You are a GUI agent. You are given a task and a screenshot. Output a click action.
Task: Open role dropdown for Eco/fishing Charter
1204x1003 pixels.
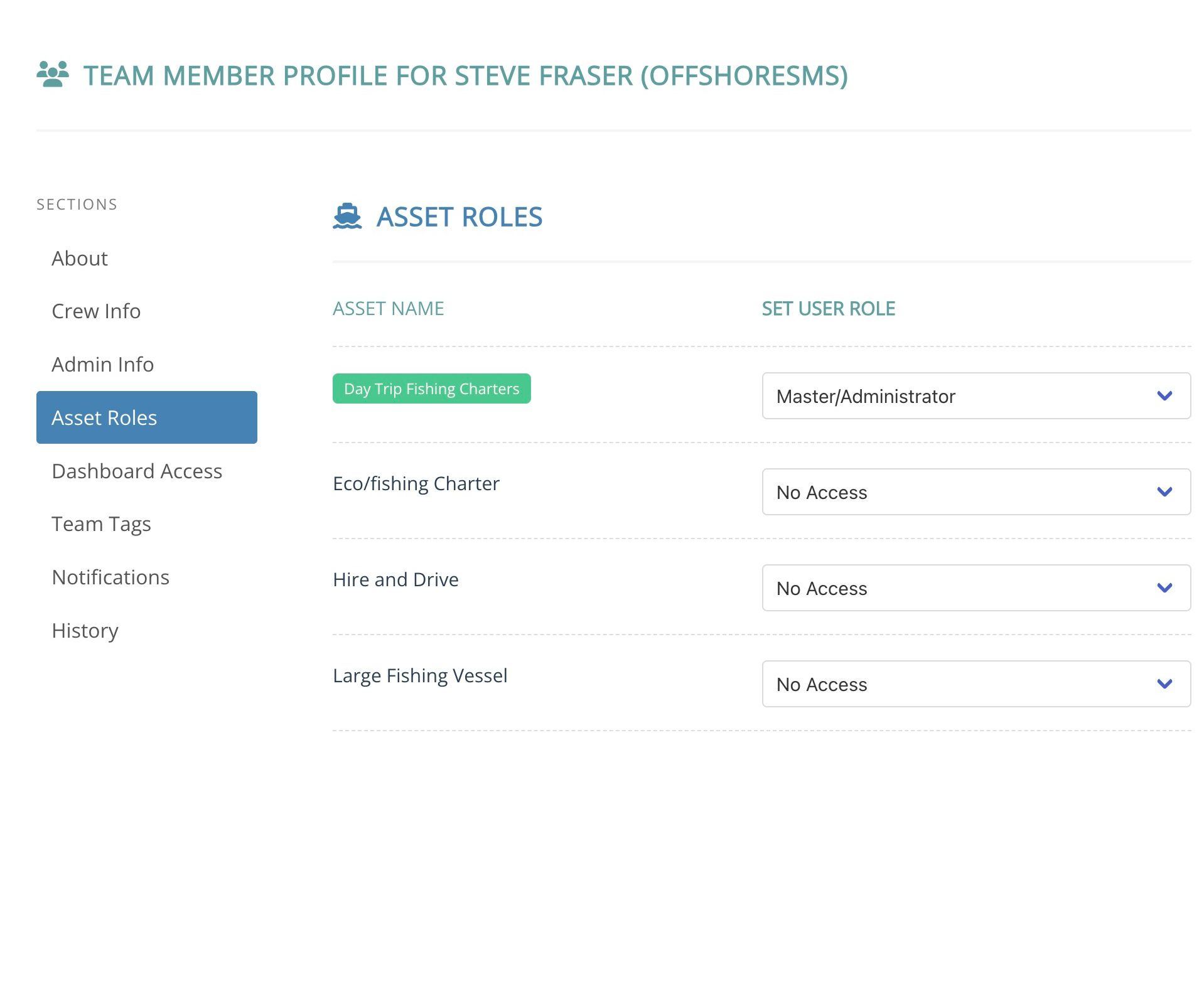[x=976, y=492]
